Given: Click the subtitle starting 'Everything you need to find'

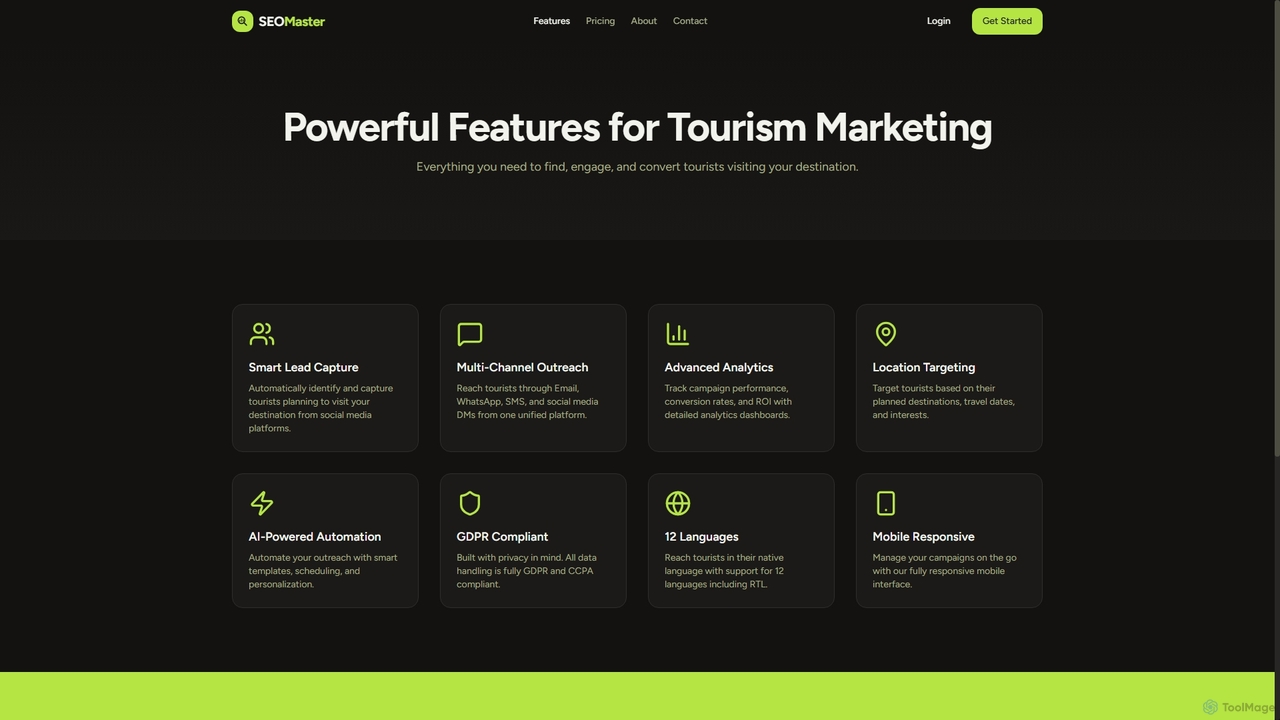Looking at the screenshot, I should (637, 167).
